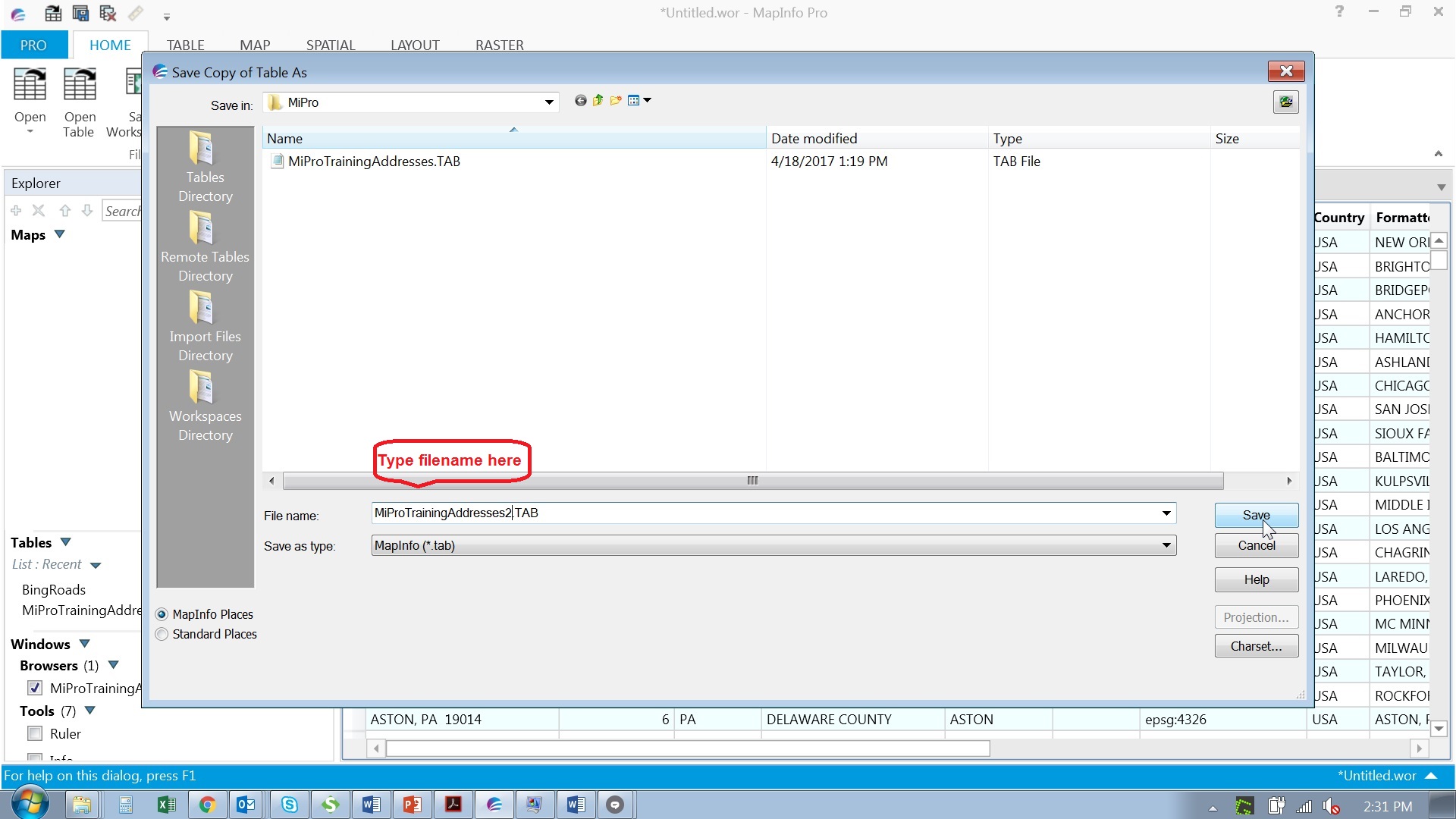Switch to the SPATIAL ribbon tab
The height and width of the screenshot is (819, 1456).
[x=331, y=45]
